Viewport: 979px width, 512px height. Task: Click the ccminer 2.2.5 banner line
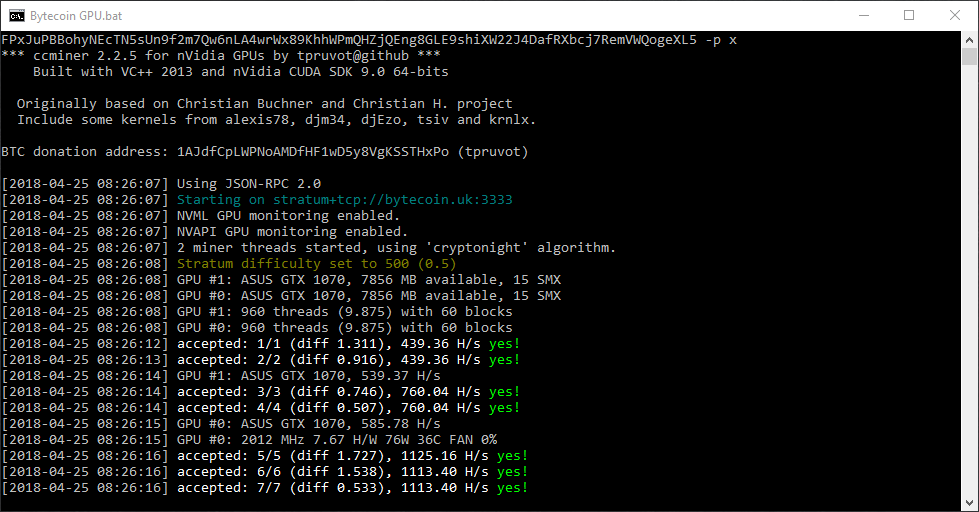tap(221, 56)
